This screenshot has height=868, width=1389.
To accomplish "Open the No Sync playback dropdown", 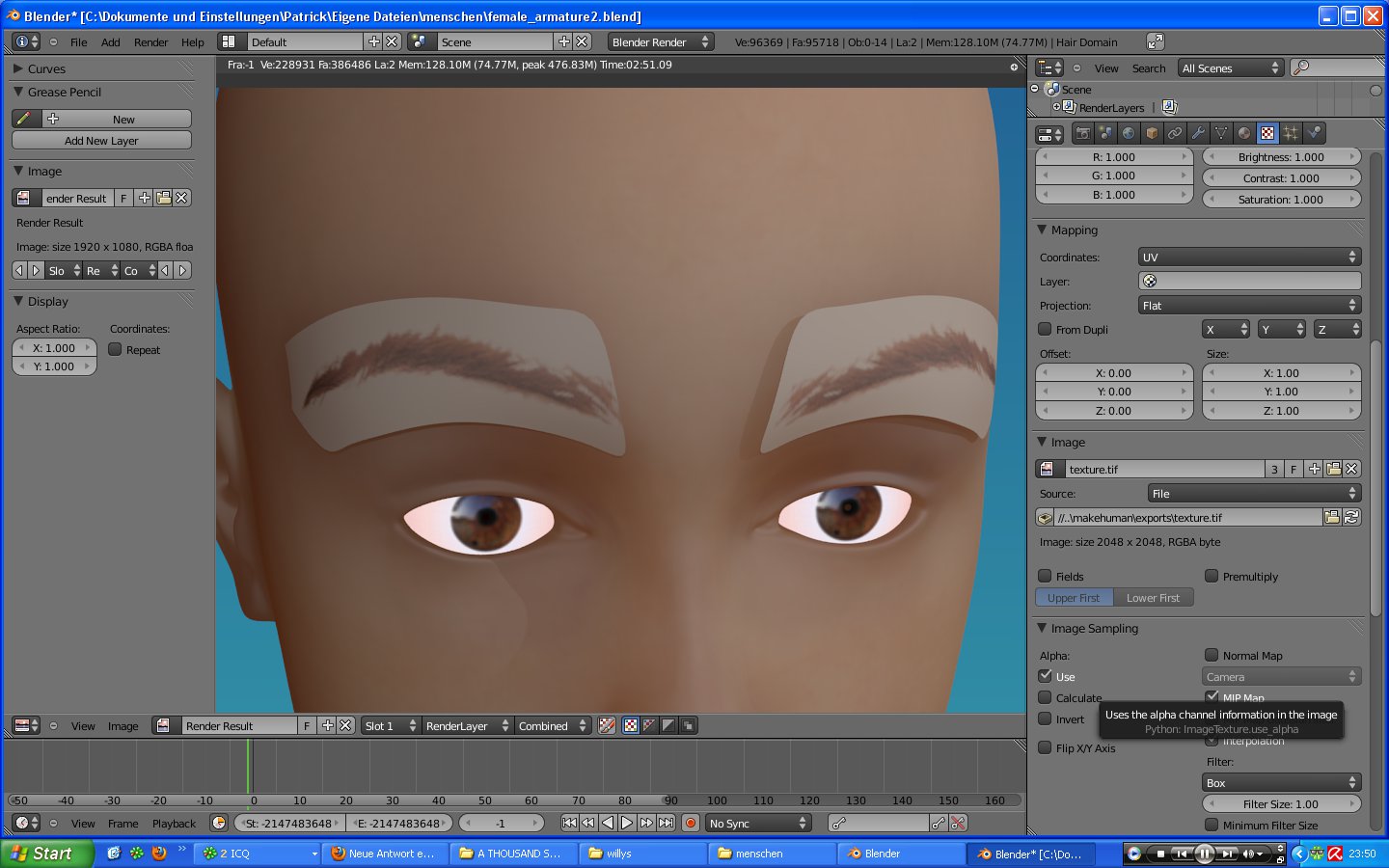I will click(x=757, y=823).
